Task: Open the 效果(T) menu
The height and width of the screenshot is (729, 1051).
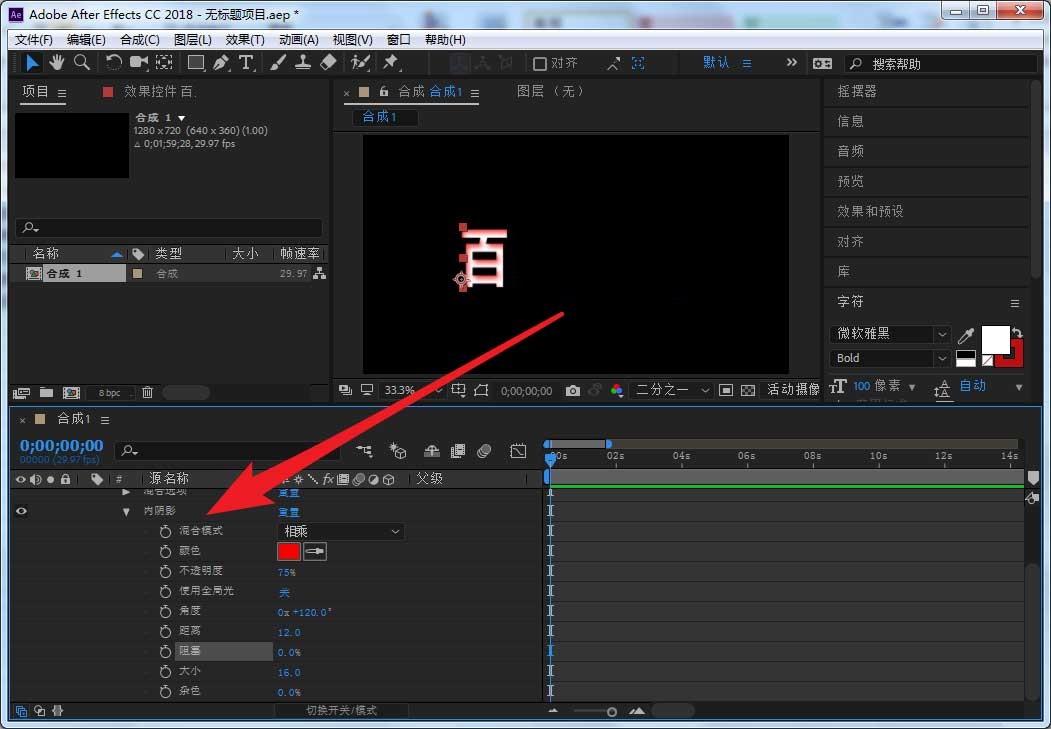Action: [245, 39]
